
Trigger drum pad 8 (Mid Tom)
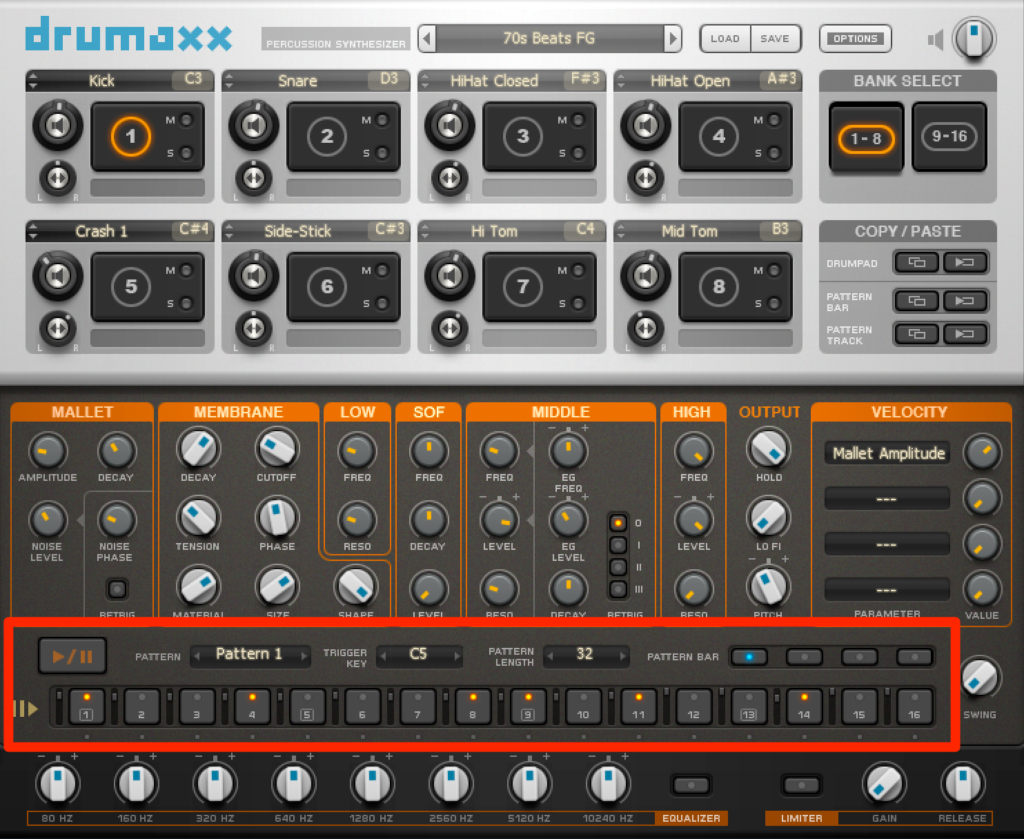[718, 287]
